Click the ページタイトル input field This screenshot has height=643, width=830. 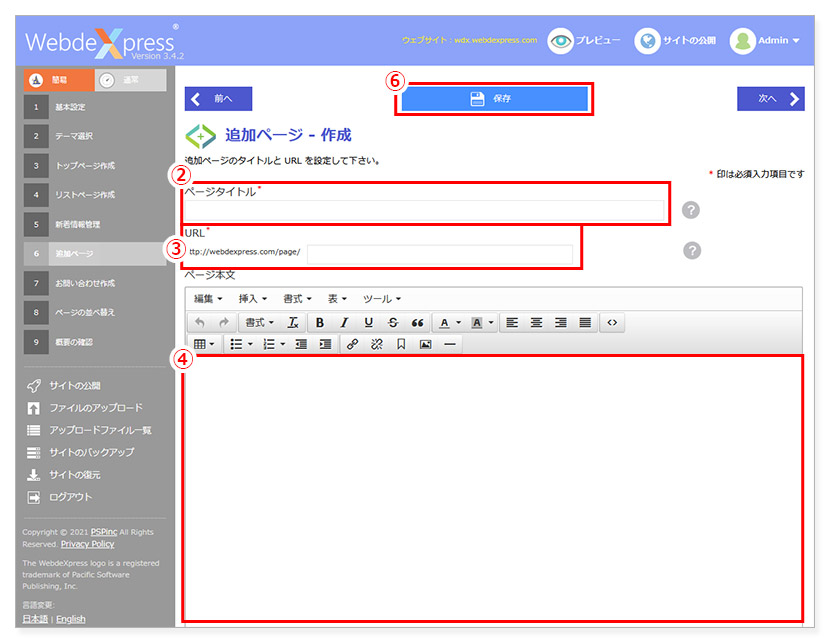coord(425,210)
